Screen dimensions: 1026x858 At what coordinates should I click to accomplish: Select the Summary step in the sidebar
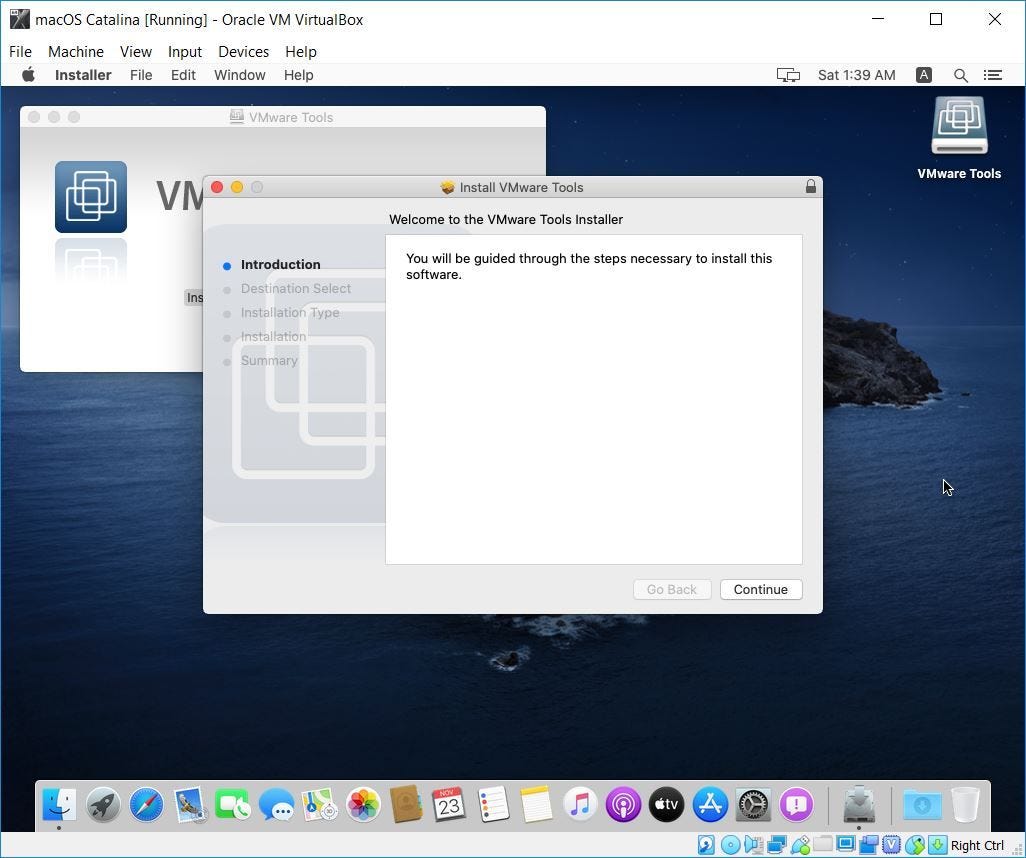click(269, 361)
